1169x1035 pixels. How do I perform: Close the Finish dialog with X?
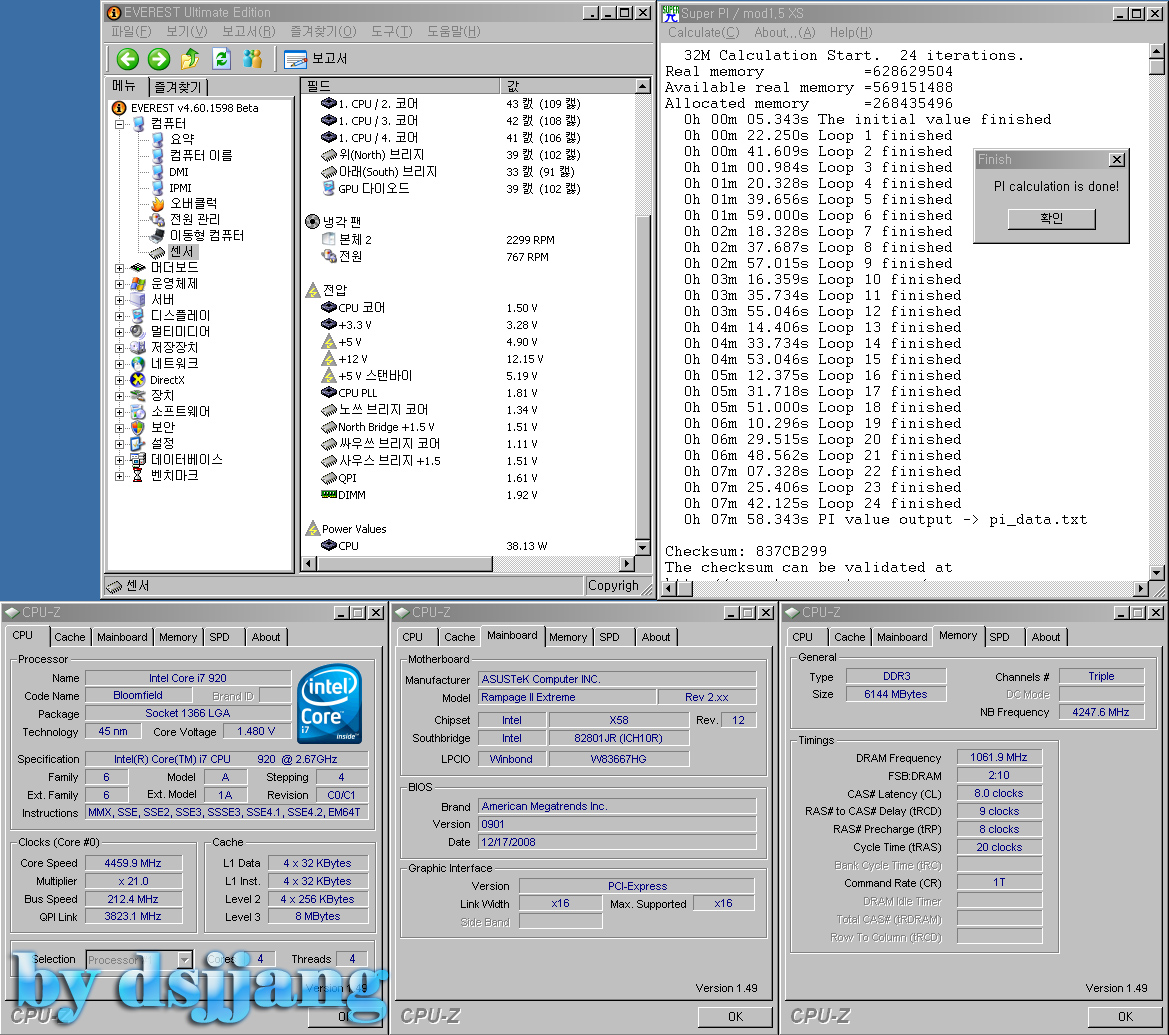coord(1116,160)
